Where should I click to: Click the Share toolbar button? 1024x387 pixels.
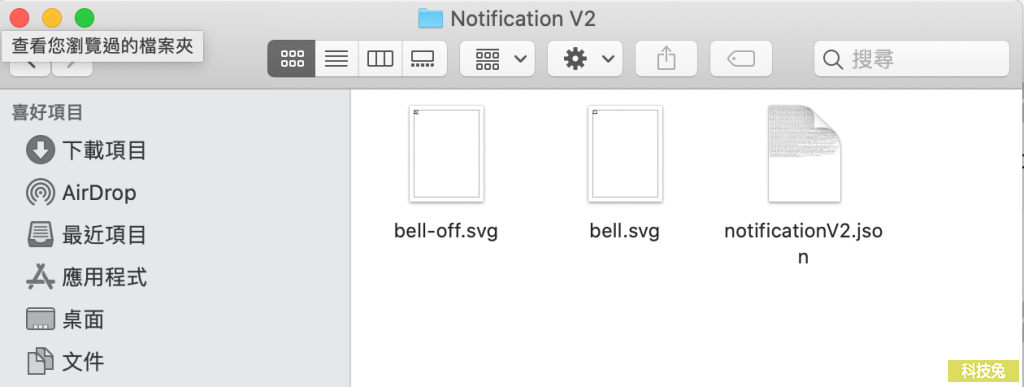pos(666,59)
